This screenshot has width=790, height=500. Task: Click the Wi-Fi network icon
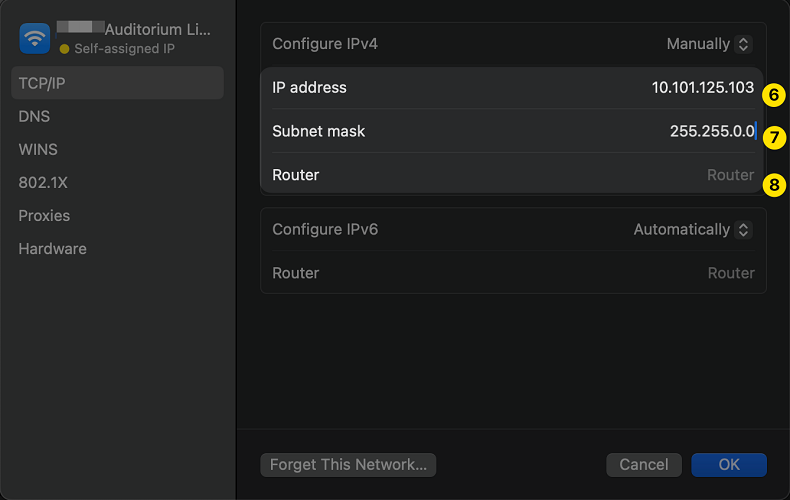[35, 38]
